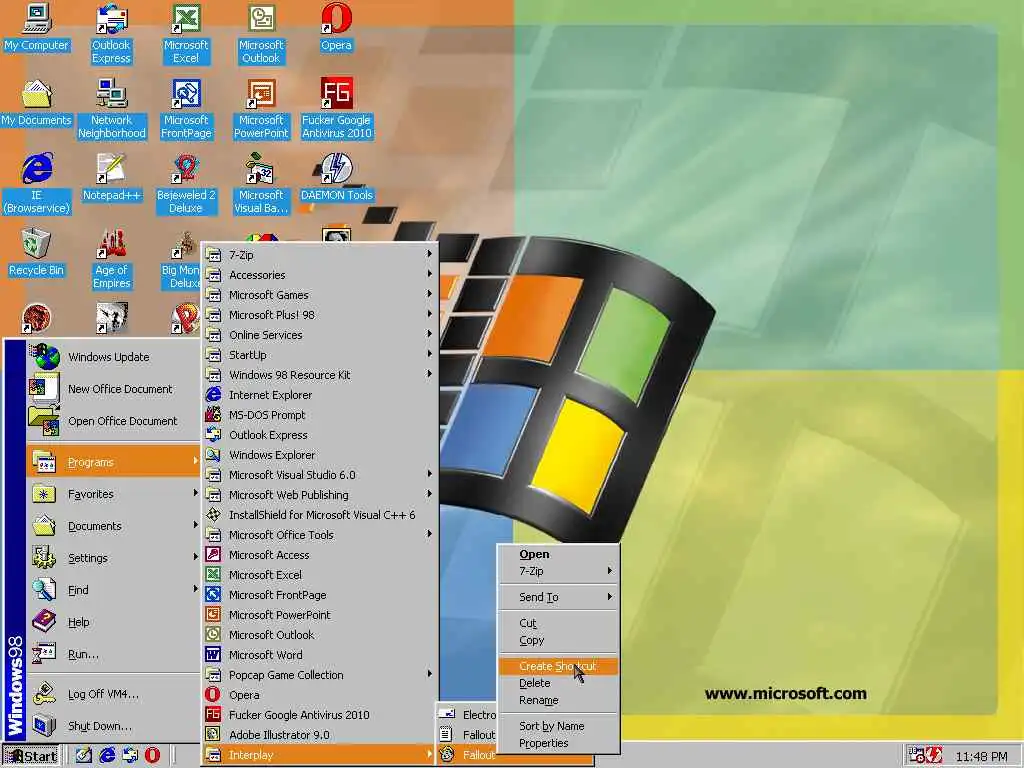The height and width of the screenshot is (768, 1024).
Task: Select the My Documents desktop icon
Action: 37,103
